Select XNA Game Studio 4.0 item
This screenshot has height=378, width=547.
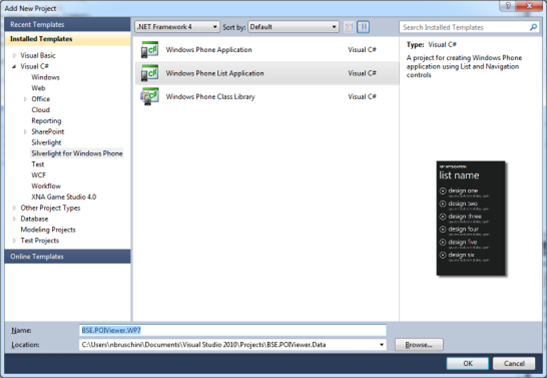pyautogui.click(x=63, y=197)
